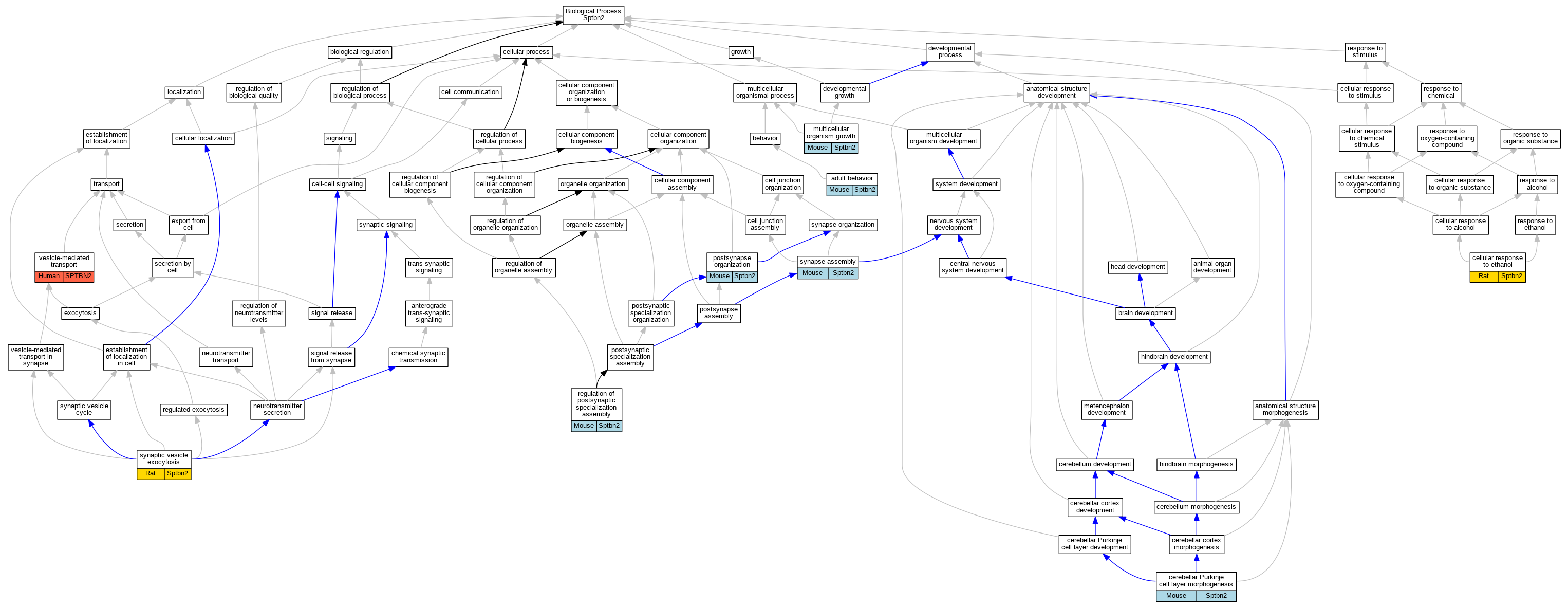
Task: Select the 'behavior' node
Action: 765,139
